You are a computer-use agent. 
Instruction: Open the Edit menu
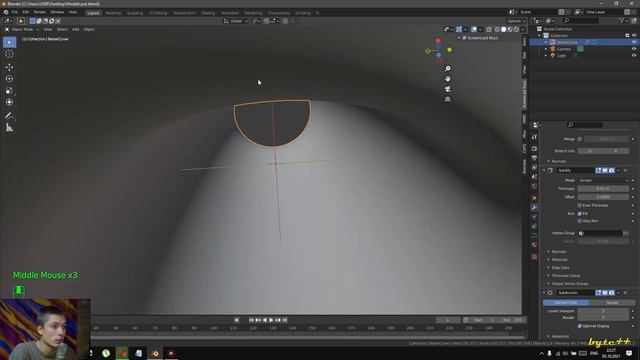pos(26,12)
